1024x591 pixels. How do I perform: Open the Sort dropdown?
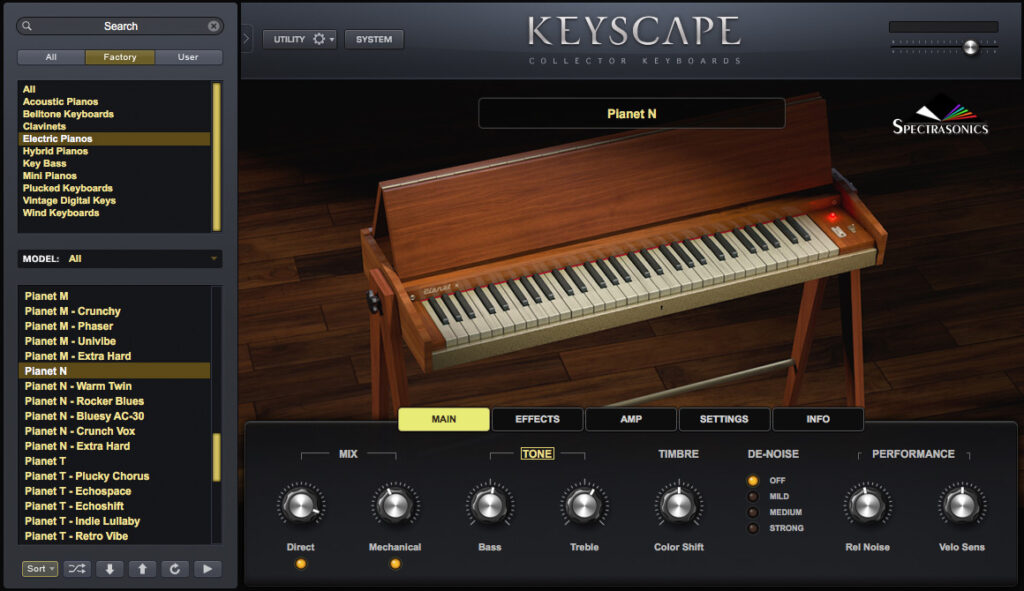[37, 568]
